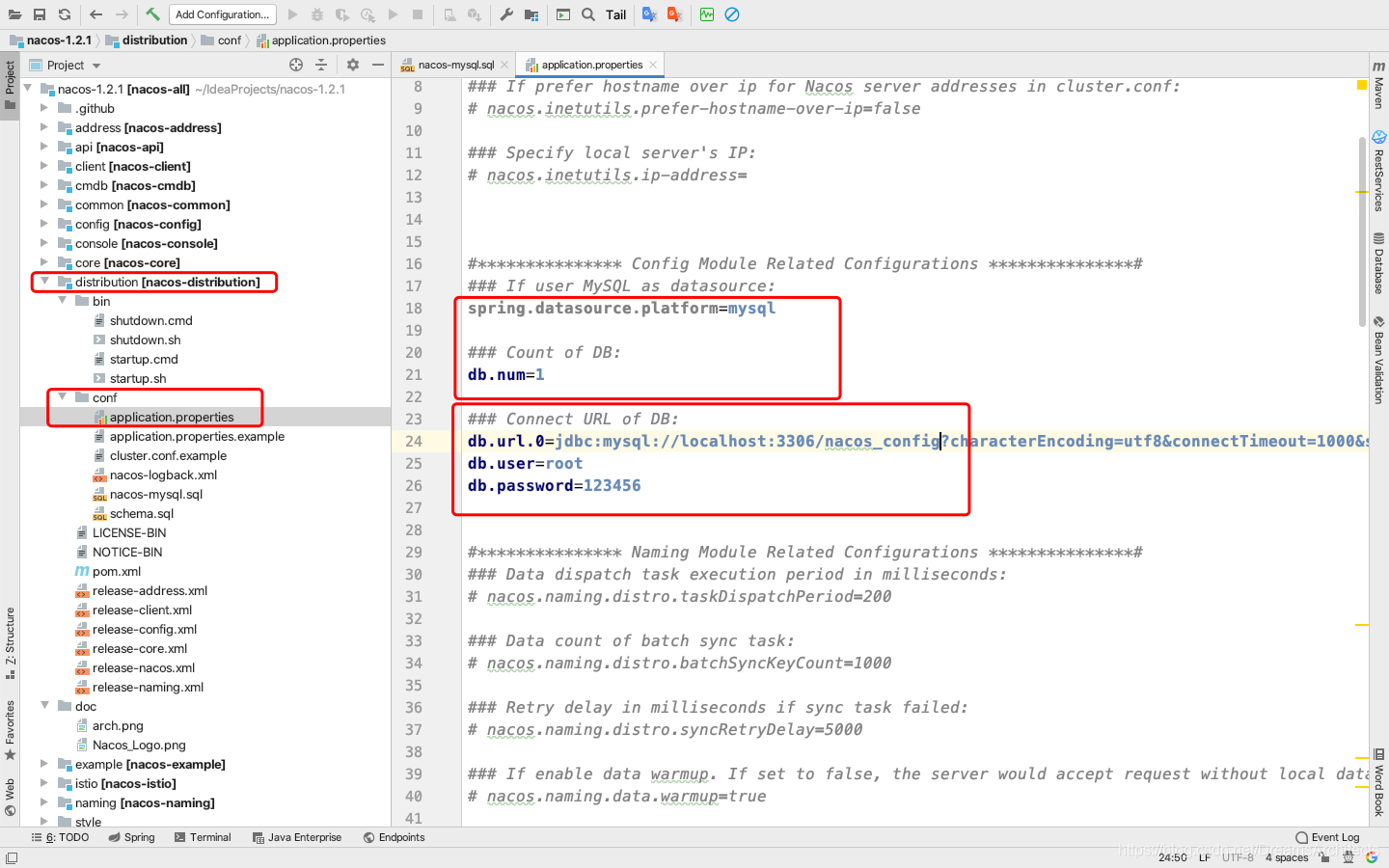Click the terminal window toolbar icon
Viewport: 1389px width, 868px height.
pos(563,14)
